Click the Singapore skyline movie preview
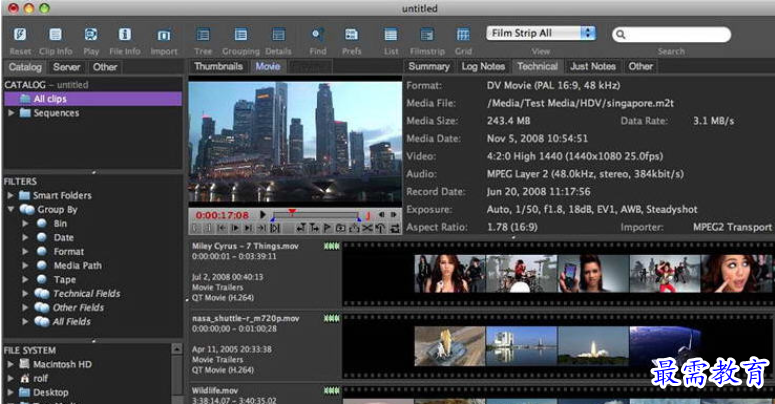775x404 pixels. [295, 141]
